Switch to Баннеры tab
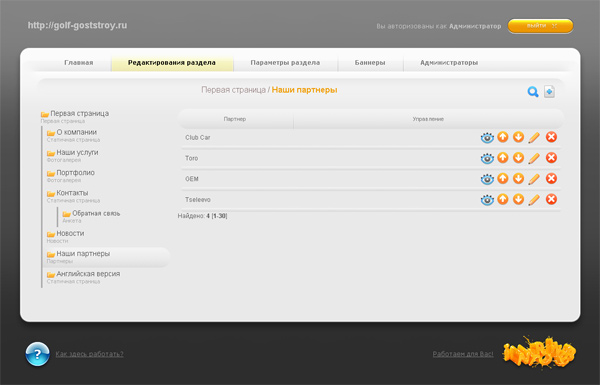Image resolution: width=600 pixels, height=385 pixels. [x=370, y=63]
